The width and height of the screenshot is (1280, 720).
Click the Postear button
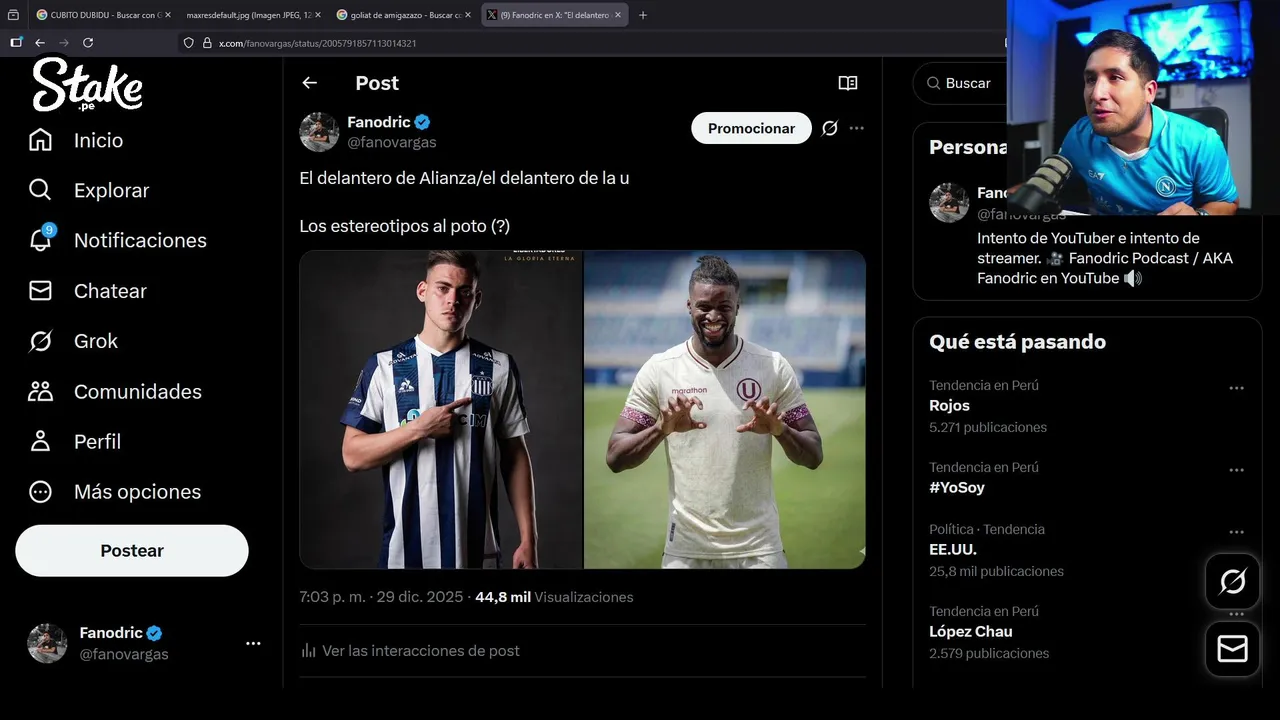pyautogui.click(x=132, y=551)
